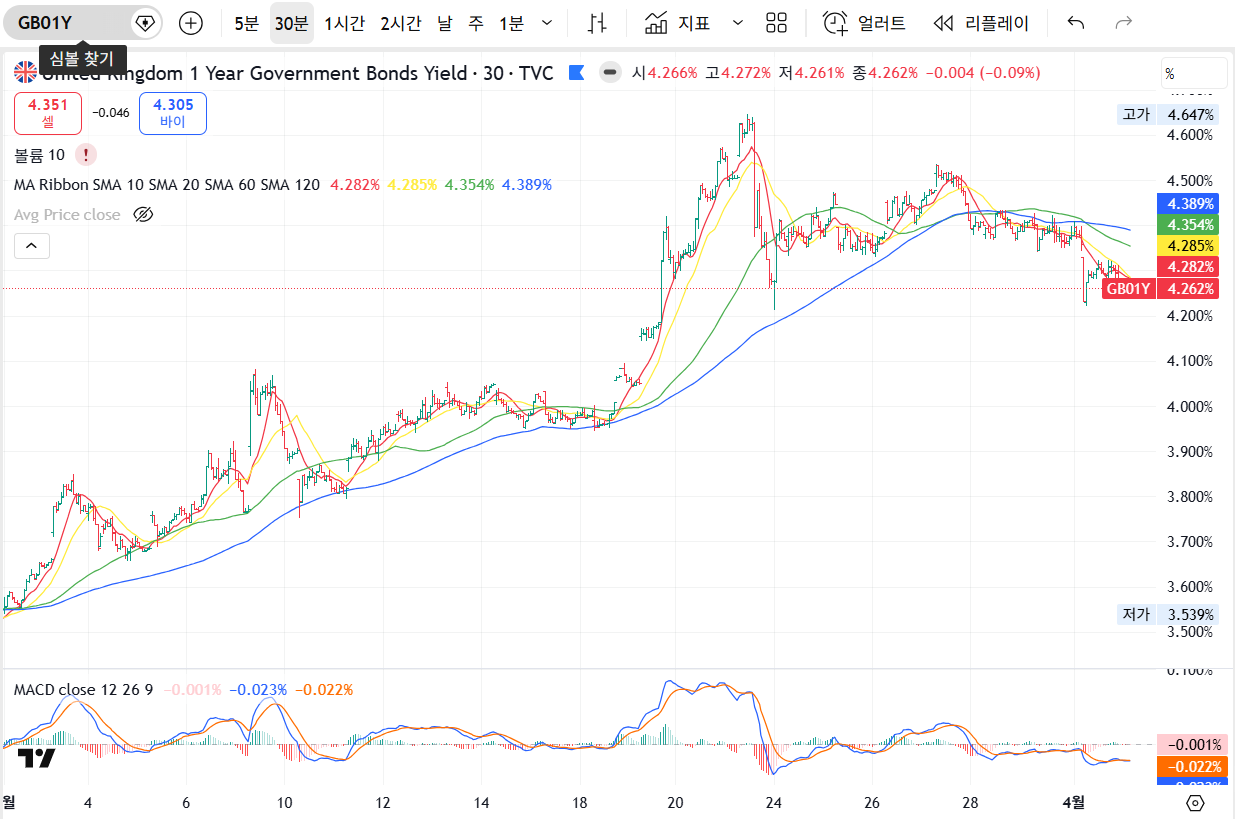This screenshot has width=1235, height=819.
Task: Start bar 리플레이 mode
Action: click(x=981, y=23)
